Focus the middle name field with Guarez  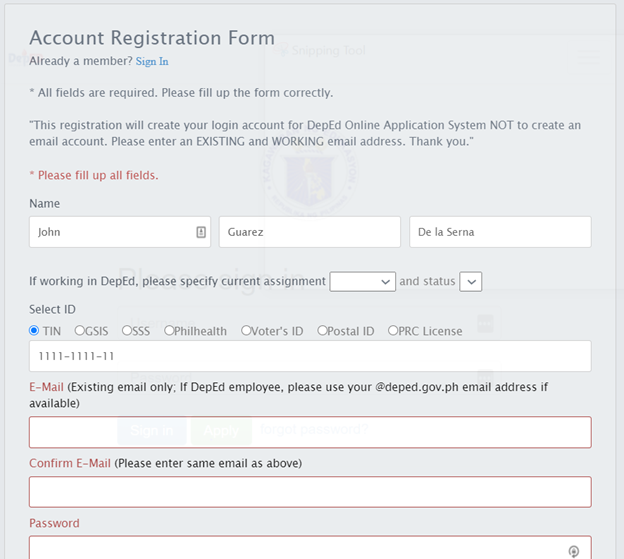click(x=310, y=232)
